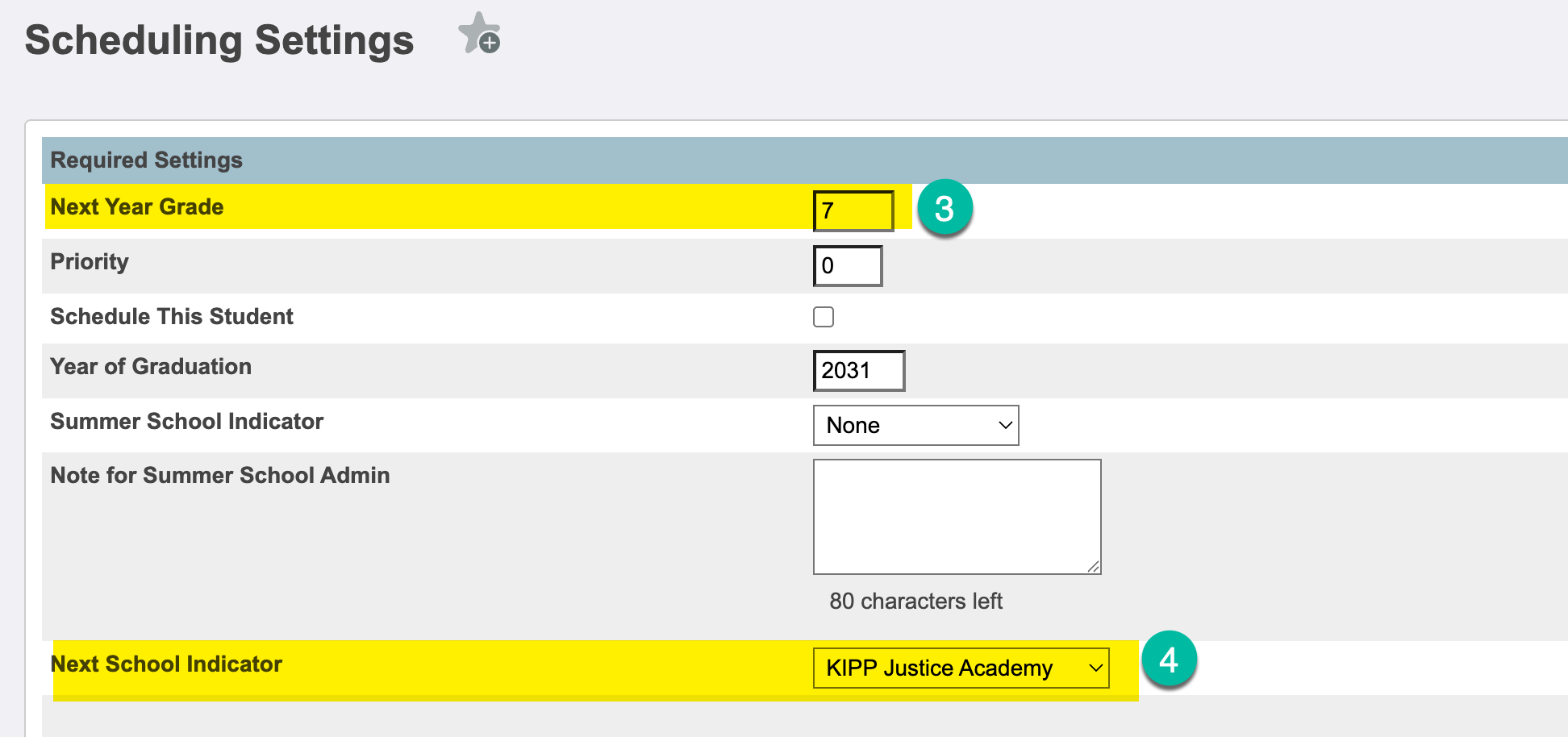Focus the Next Year Grade field
The width and height of the screenshot is (1568, 737).
(853, 211)
